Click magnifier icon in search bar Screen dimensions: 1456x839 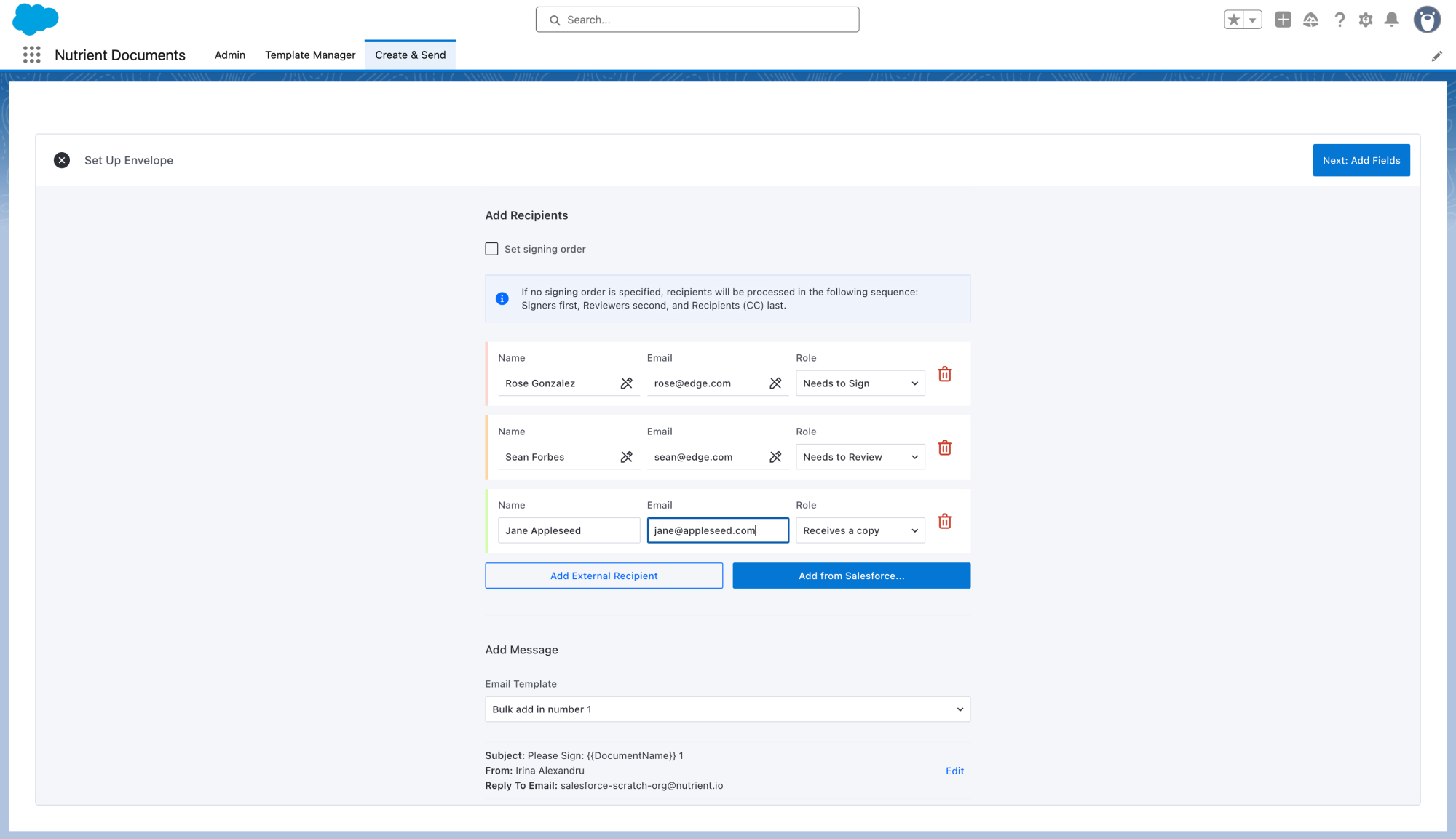[555, 20]
